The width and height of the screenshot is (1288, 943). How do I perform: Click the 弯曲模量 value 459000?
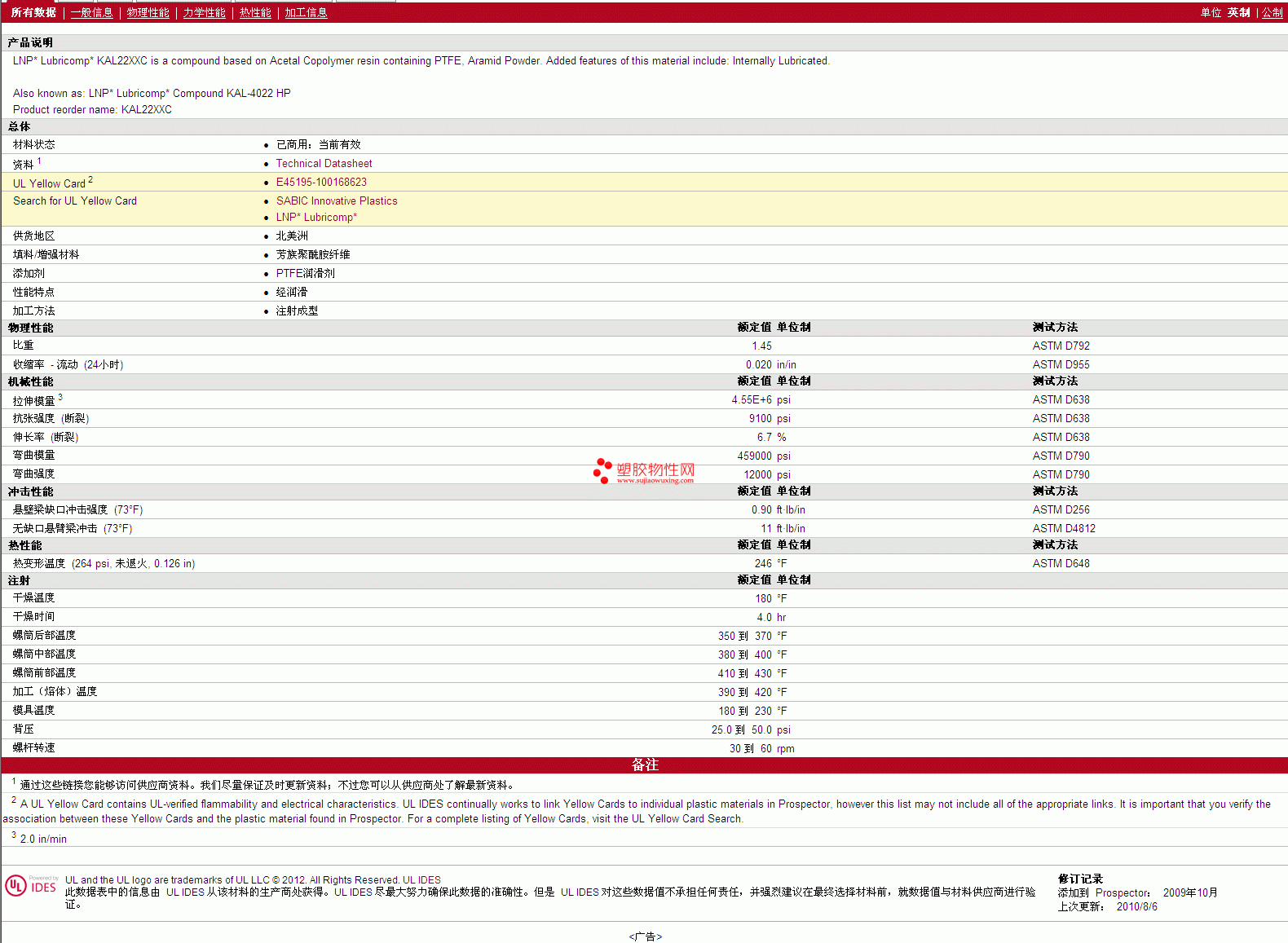[754, 456]
